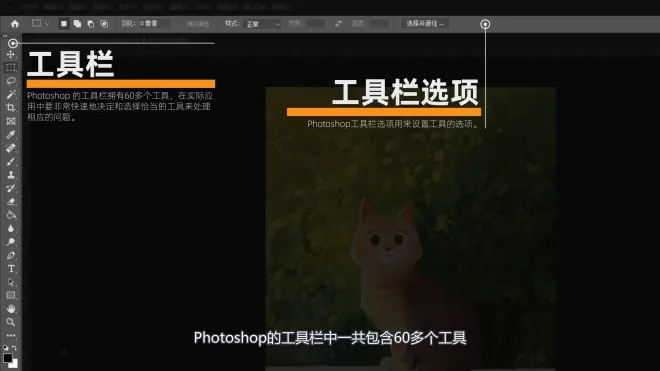Select the Paint Bucket tool
The image size is (660, 371).
pyautogui.click(x=11, y=215)
